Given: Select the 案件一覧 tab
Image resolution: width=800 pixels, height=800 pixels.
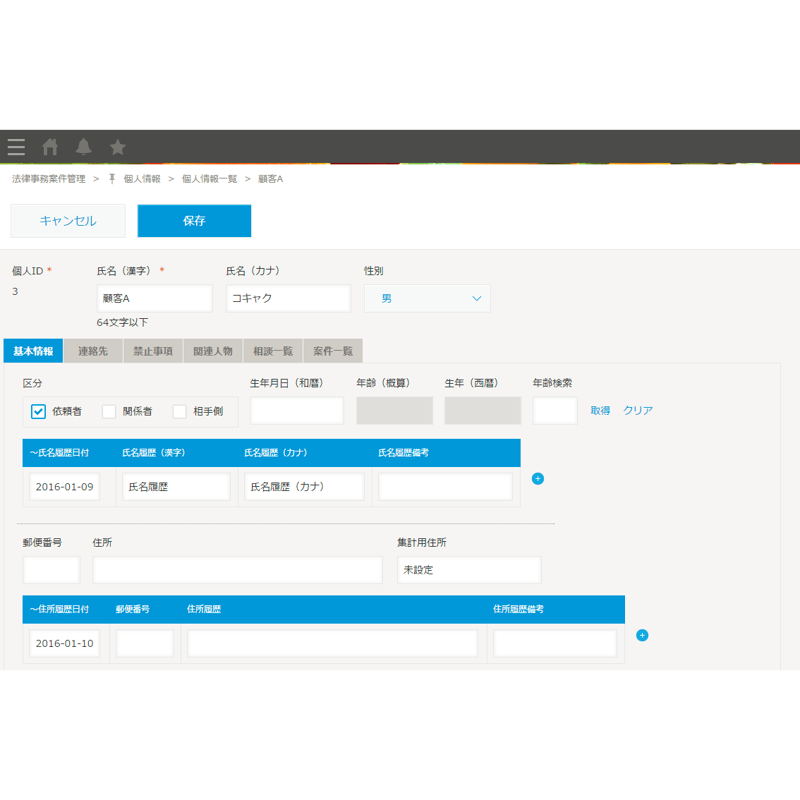Looking at the screenshot, I should point(333,351).
